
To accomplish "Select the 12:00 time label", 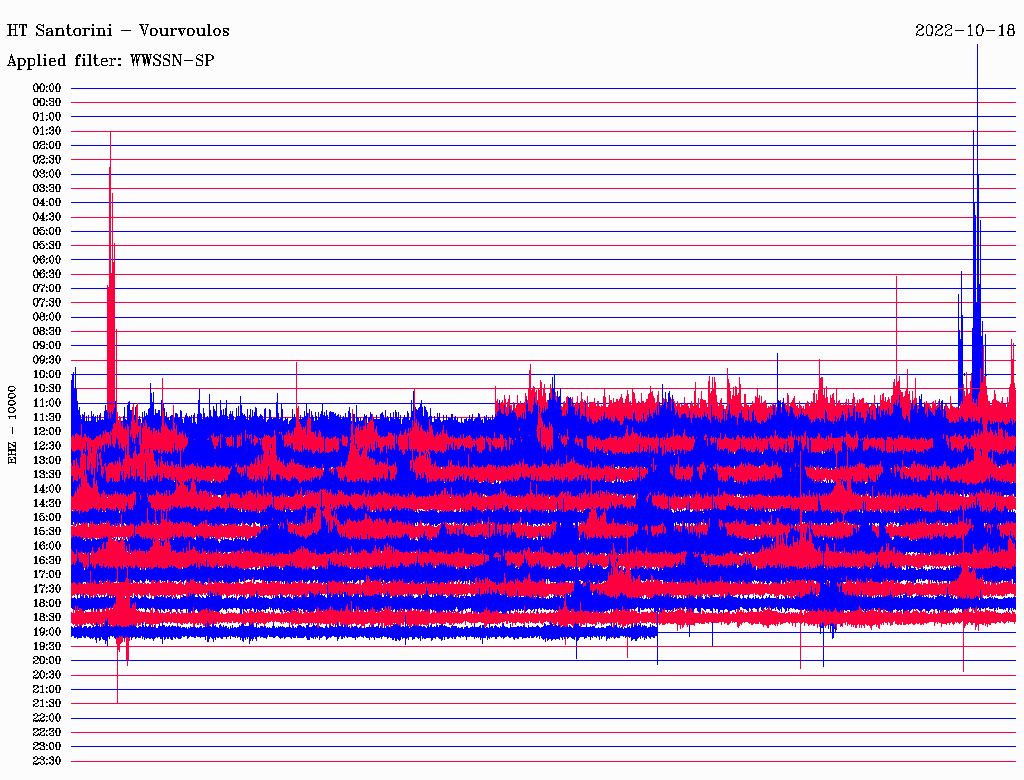I will 47,431.
